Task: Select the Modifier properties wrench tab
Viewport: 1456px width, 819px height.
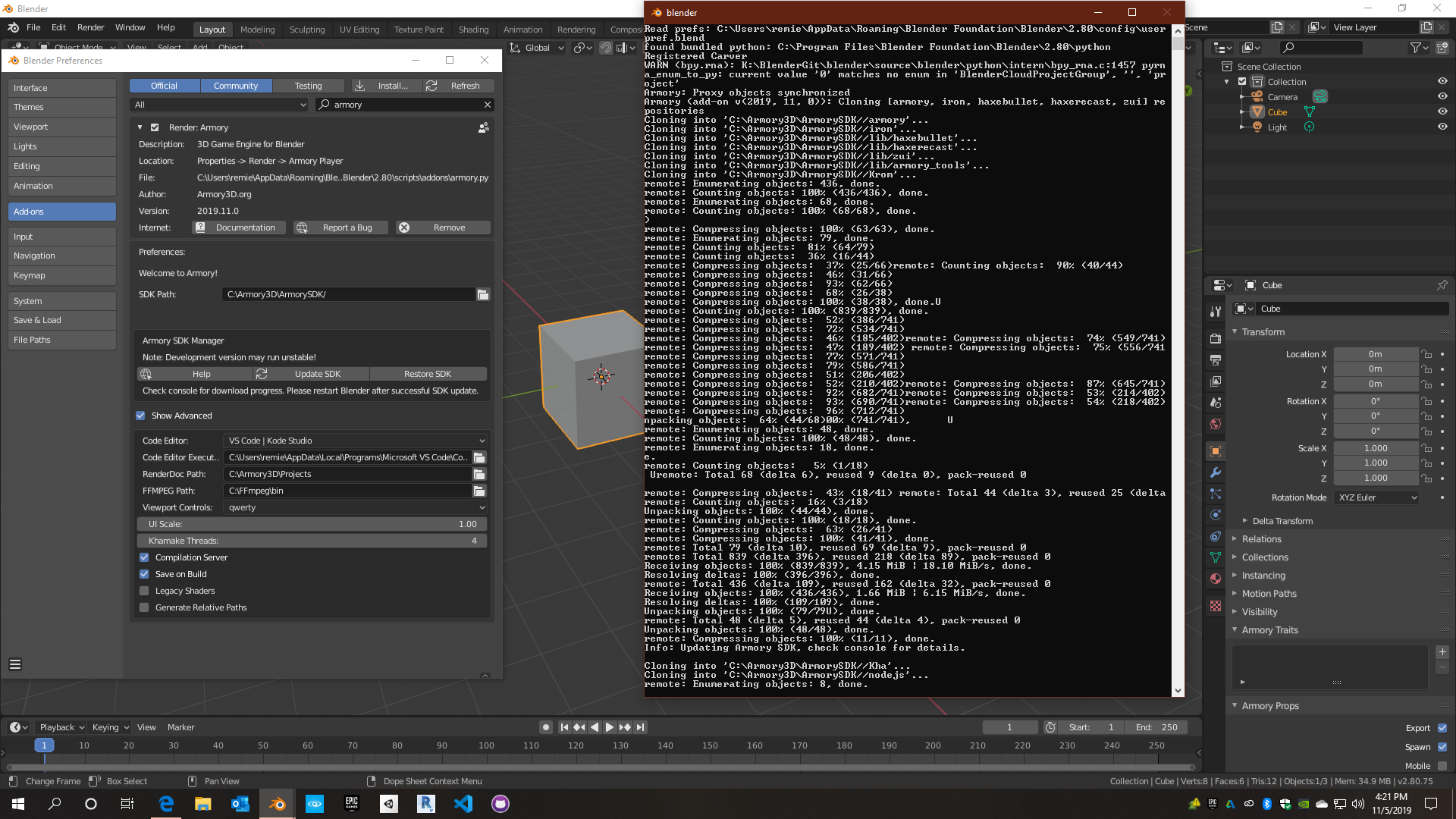Action: tap(1216, 472)
